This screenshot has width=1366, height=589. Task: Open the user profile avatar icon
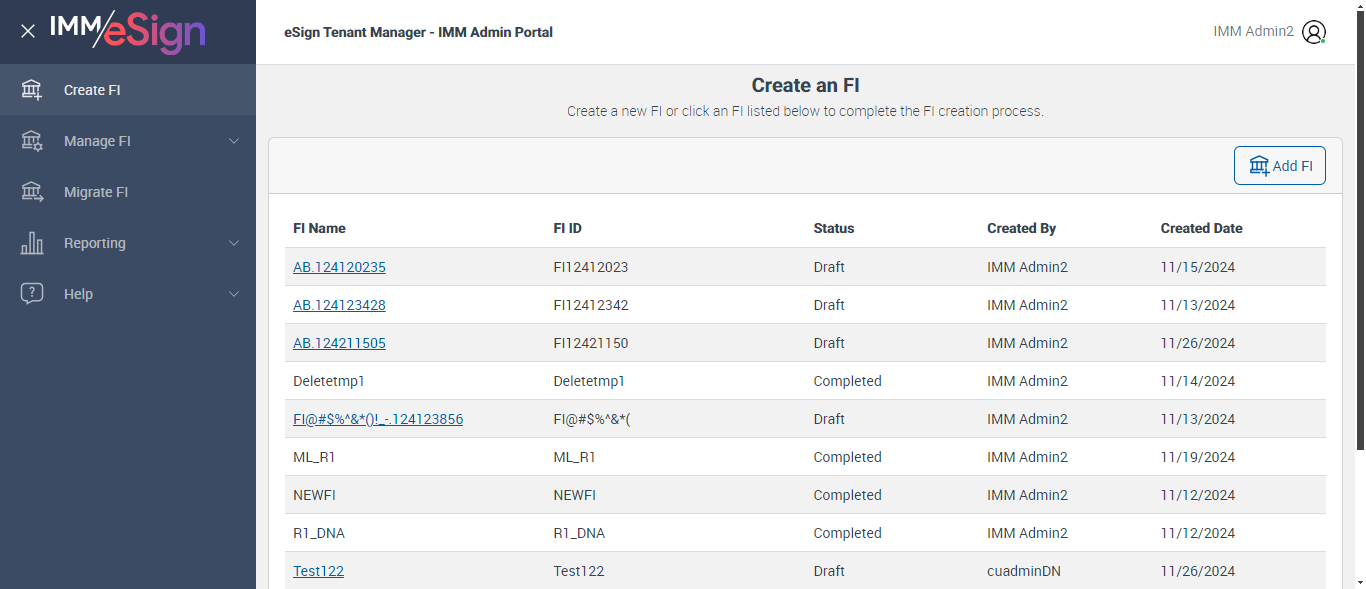click(x=1314, y=32)
